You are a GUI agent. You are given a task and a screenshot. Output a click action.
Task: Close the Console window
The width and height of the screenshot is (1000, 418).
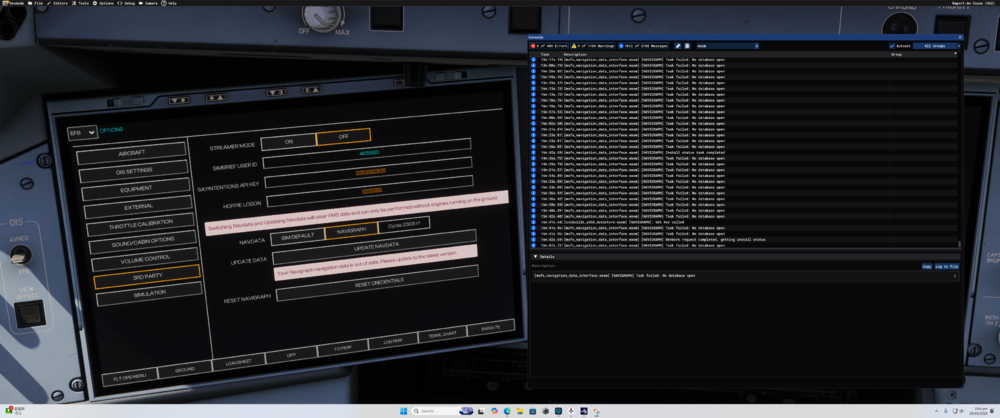(959, 35)
